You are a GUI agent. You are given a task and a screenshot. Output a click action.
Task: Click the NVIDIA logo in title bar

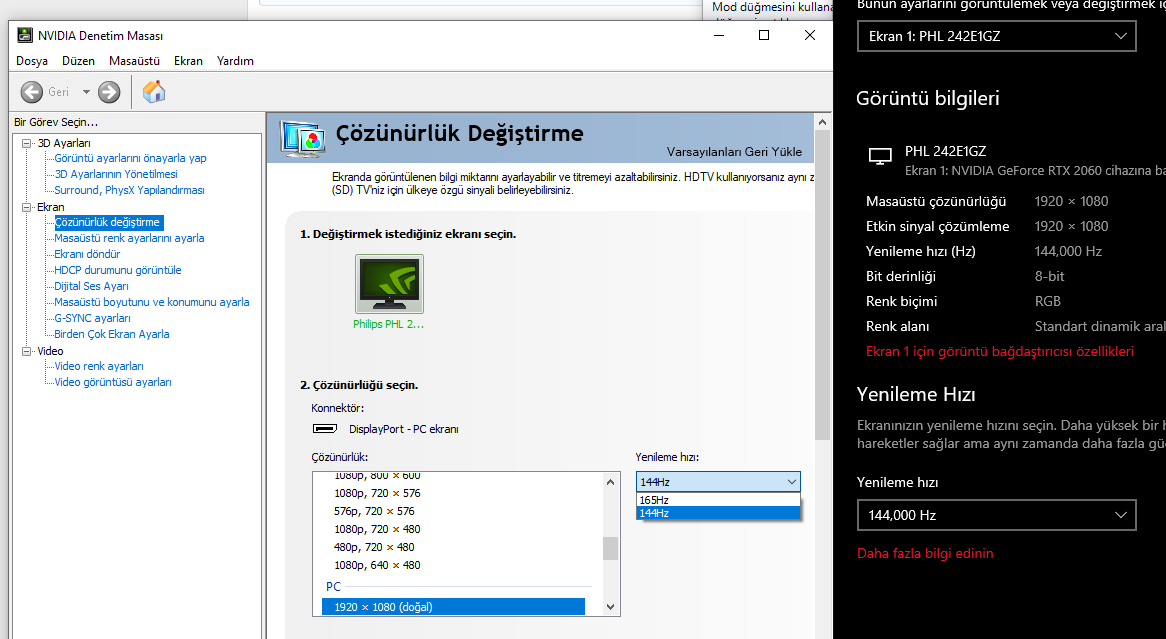click(x=25, y=35)
